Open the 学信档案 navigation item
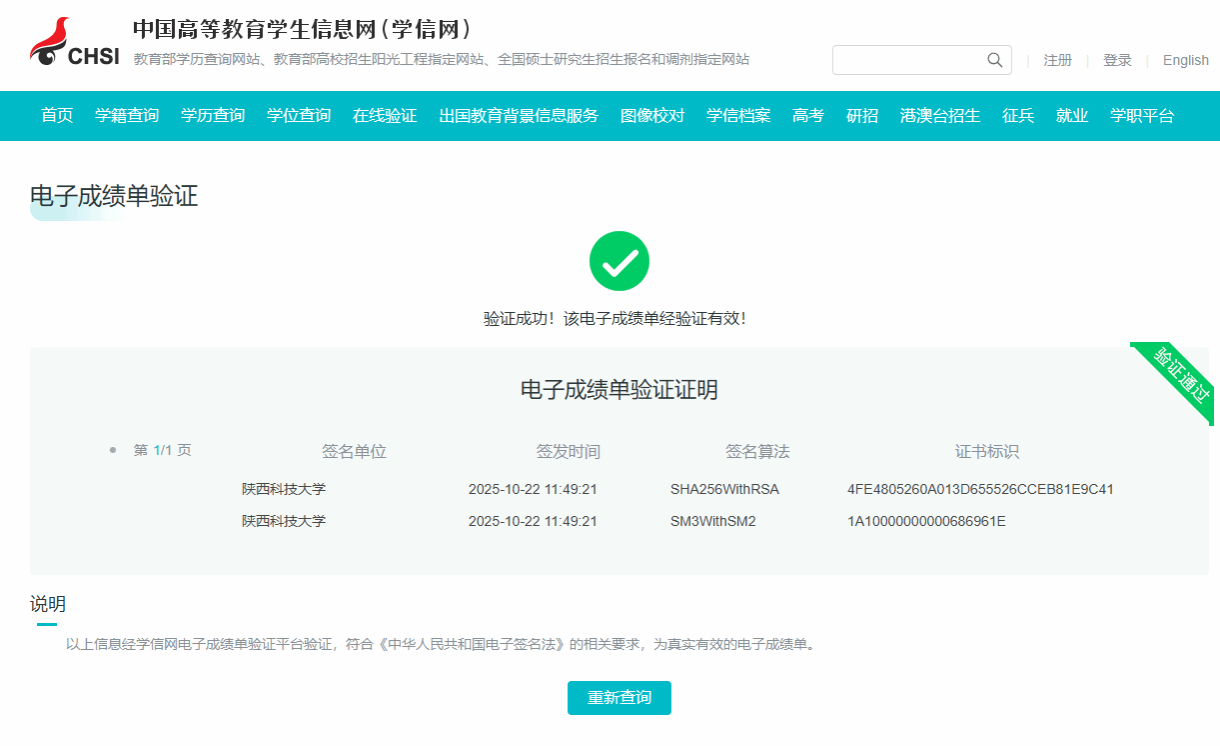 click(x=738, y=116)
